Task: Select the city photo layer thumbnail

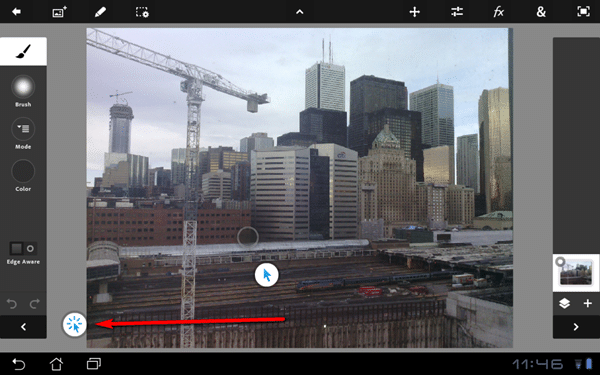Action: click(x=576, y=273)
